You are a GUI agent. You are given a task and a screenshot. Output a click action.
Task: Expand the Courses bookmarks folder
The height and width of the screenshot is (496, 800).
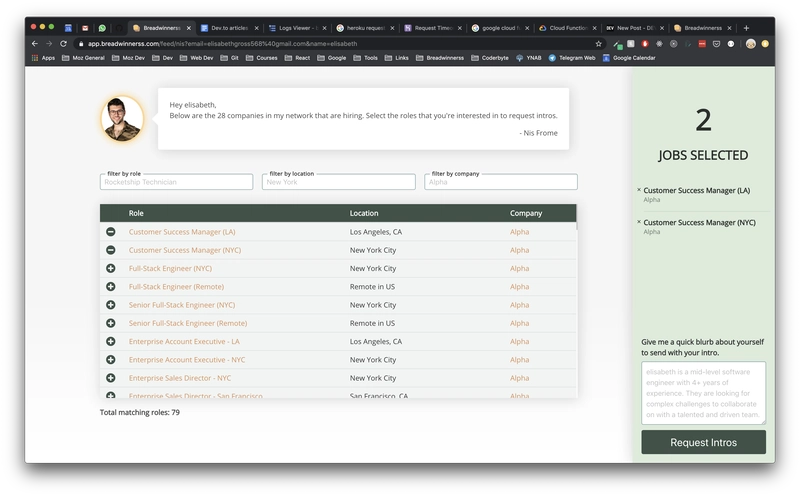point(262,58)
